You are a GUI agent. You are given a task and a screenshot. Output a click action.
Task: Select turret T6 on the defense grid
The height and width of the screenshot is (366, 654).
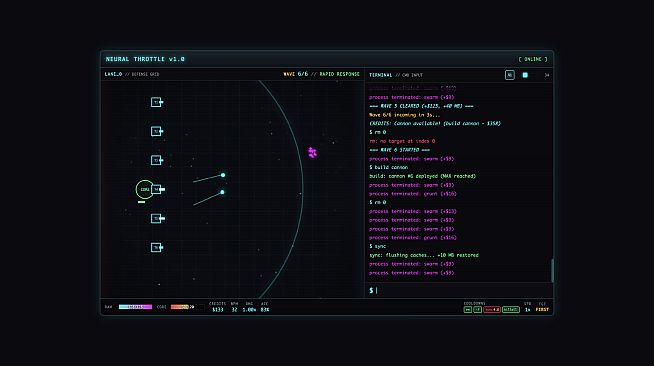[156, 248]
